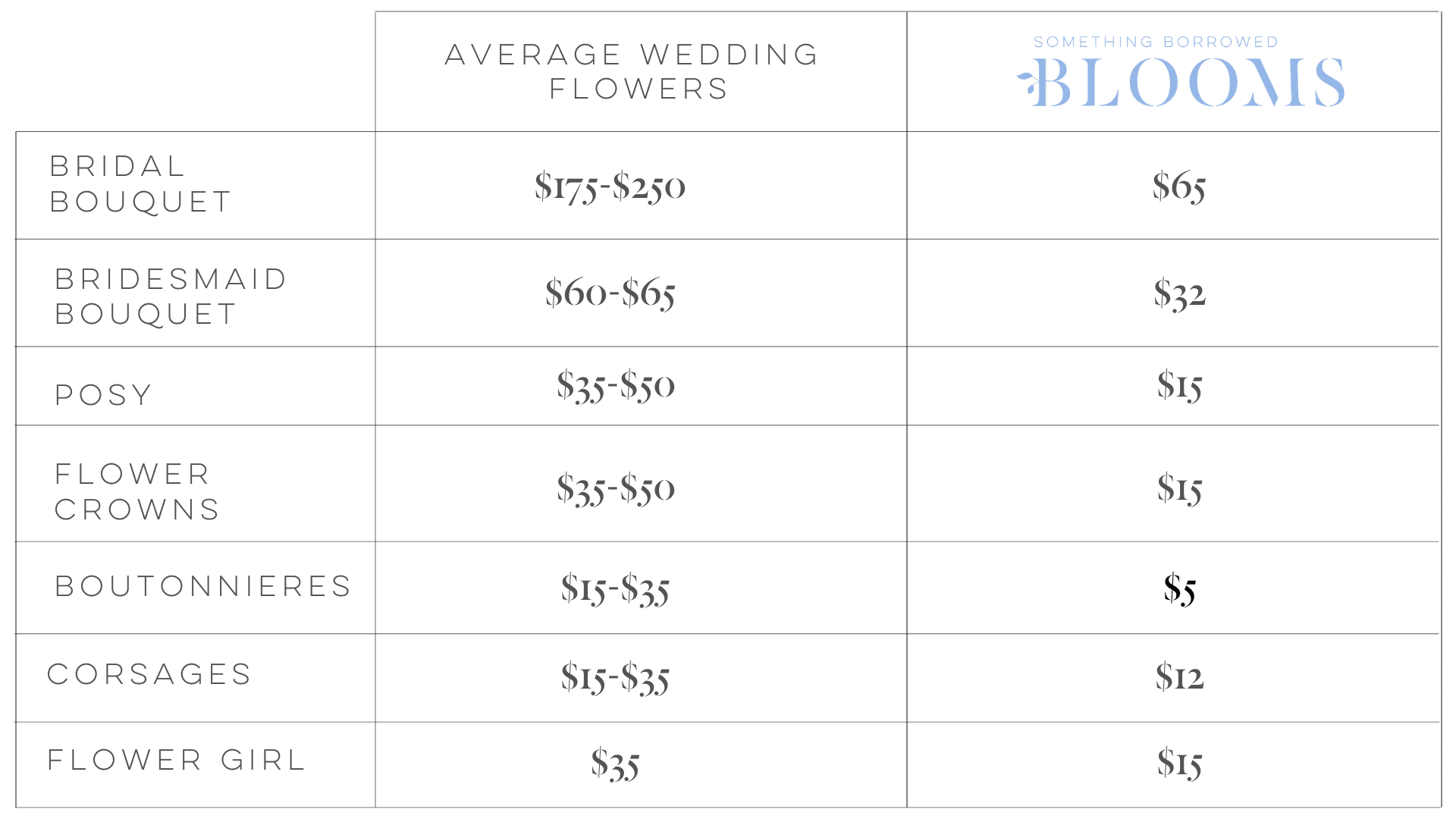
Task: Click the Something Borrowed Blooms logo
Action: tap(1181, 71)
